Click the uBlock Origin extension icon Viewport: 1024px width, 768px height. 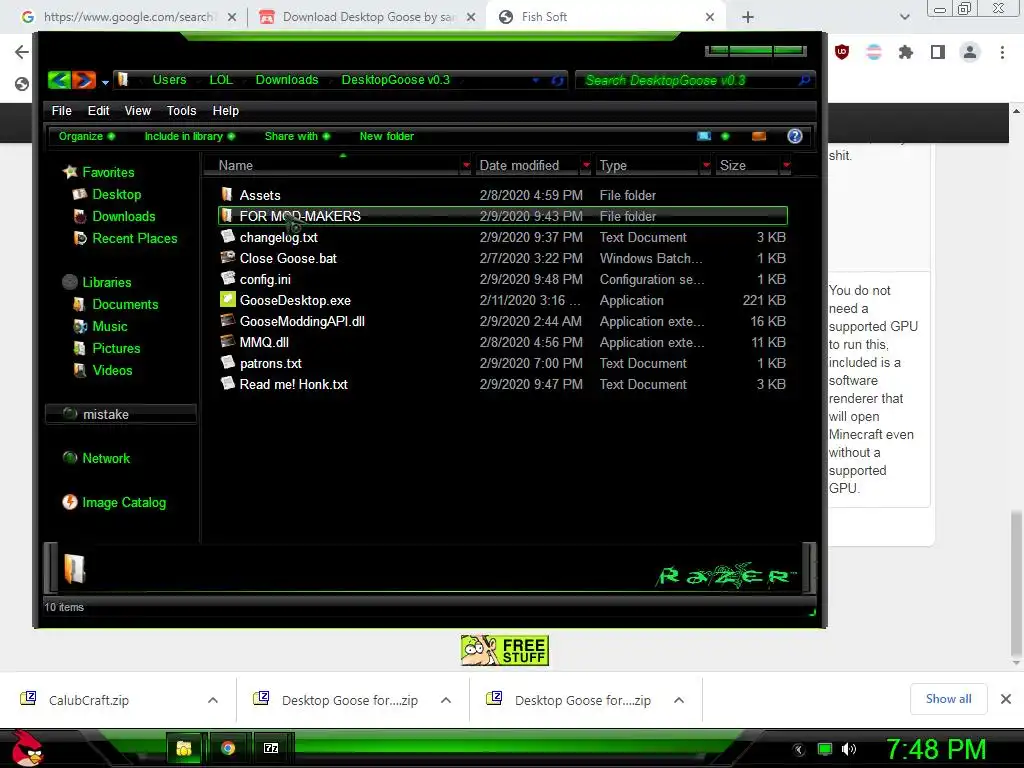[x=842, y=52]
